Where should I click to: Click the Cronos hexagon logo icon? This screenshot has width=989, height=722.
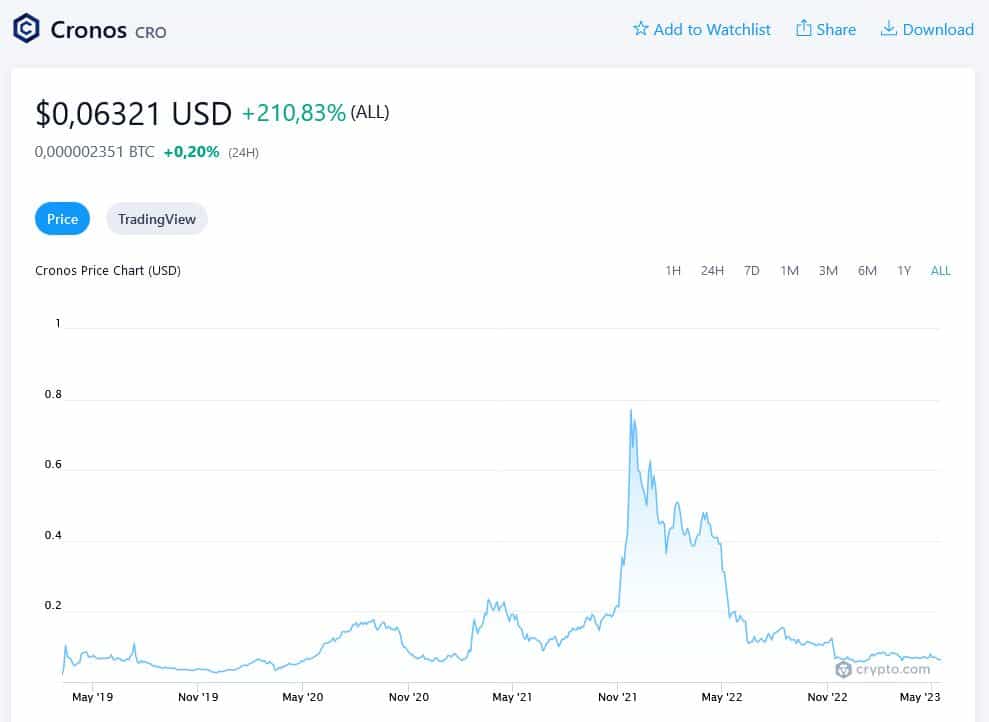tap(26, 28)
